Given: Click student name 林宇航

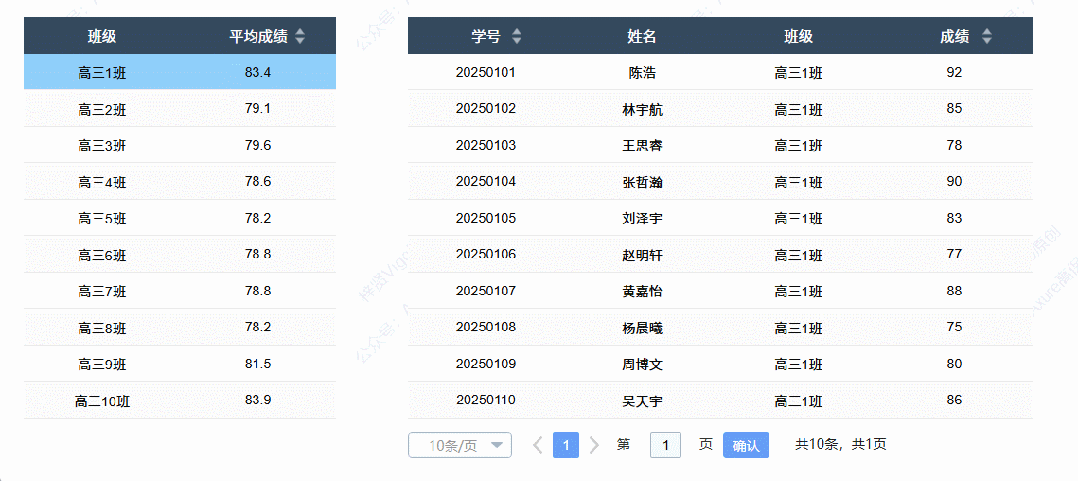Looking at the screenshot, I should [x=642, y=109].
